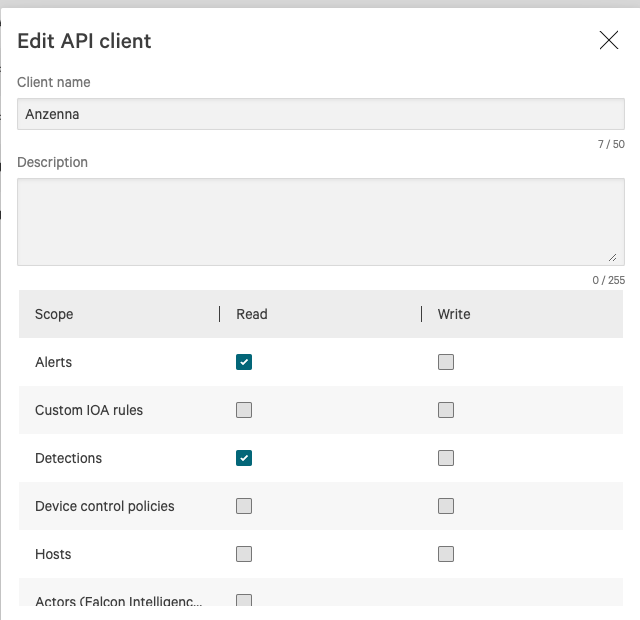Click the Read column header
The height and width of the screenshot is (620, 640).
coord(252,314)
